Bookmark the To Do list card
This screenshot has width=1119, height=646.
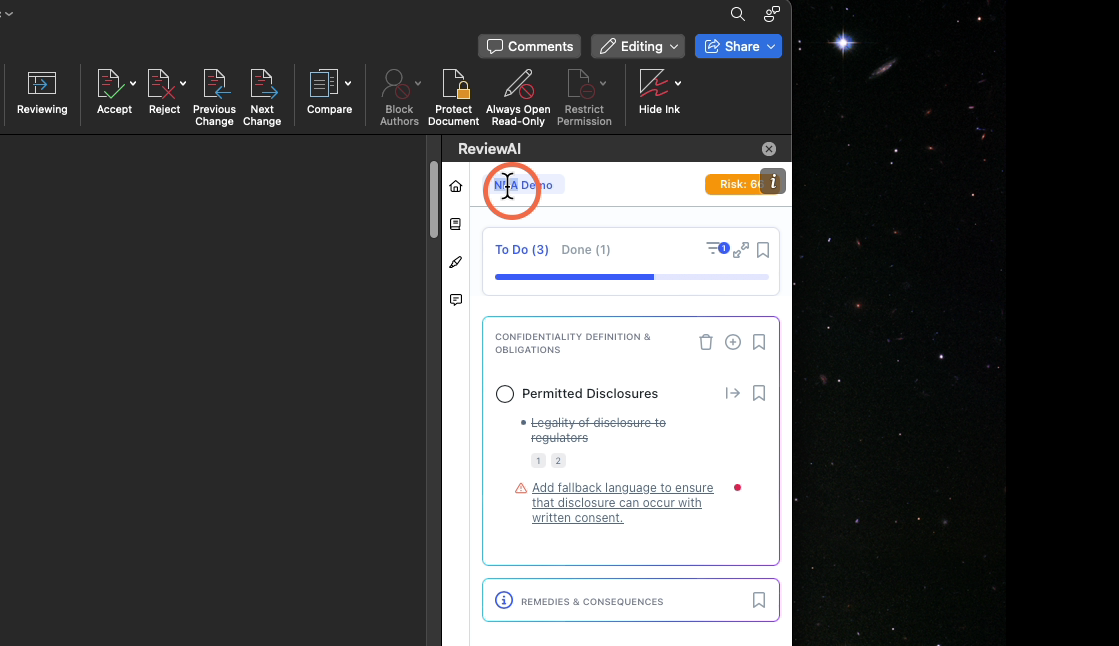point(763,250)
